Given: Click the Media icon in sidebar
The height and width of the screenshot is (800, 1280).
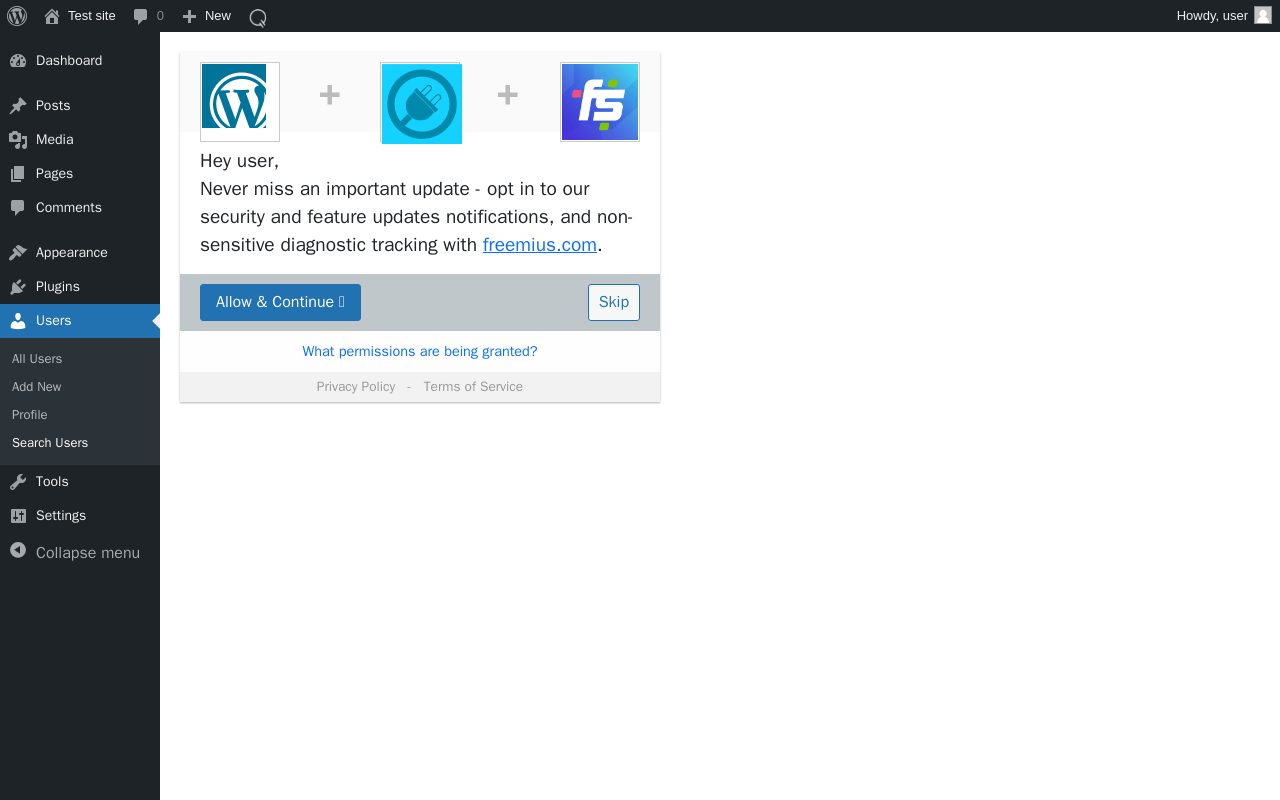Looking at the screenshot, I should tap(18, 139).
